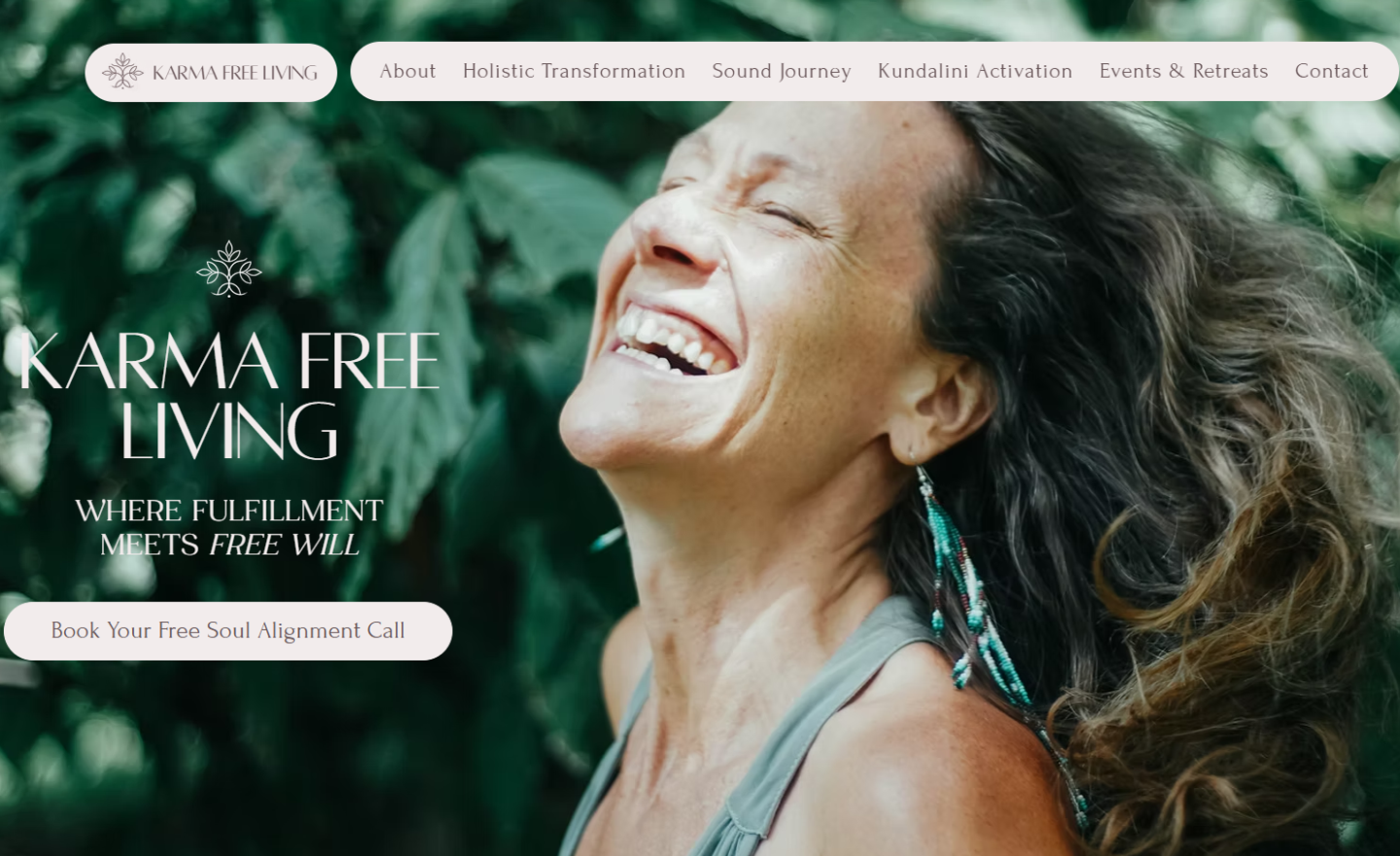Click the large KARMA FREE hero heading
The height and width of the screenshot is (856, 1400).
coord(229,361)
